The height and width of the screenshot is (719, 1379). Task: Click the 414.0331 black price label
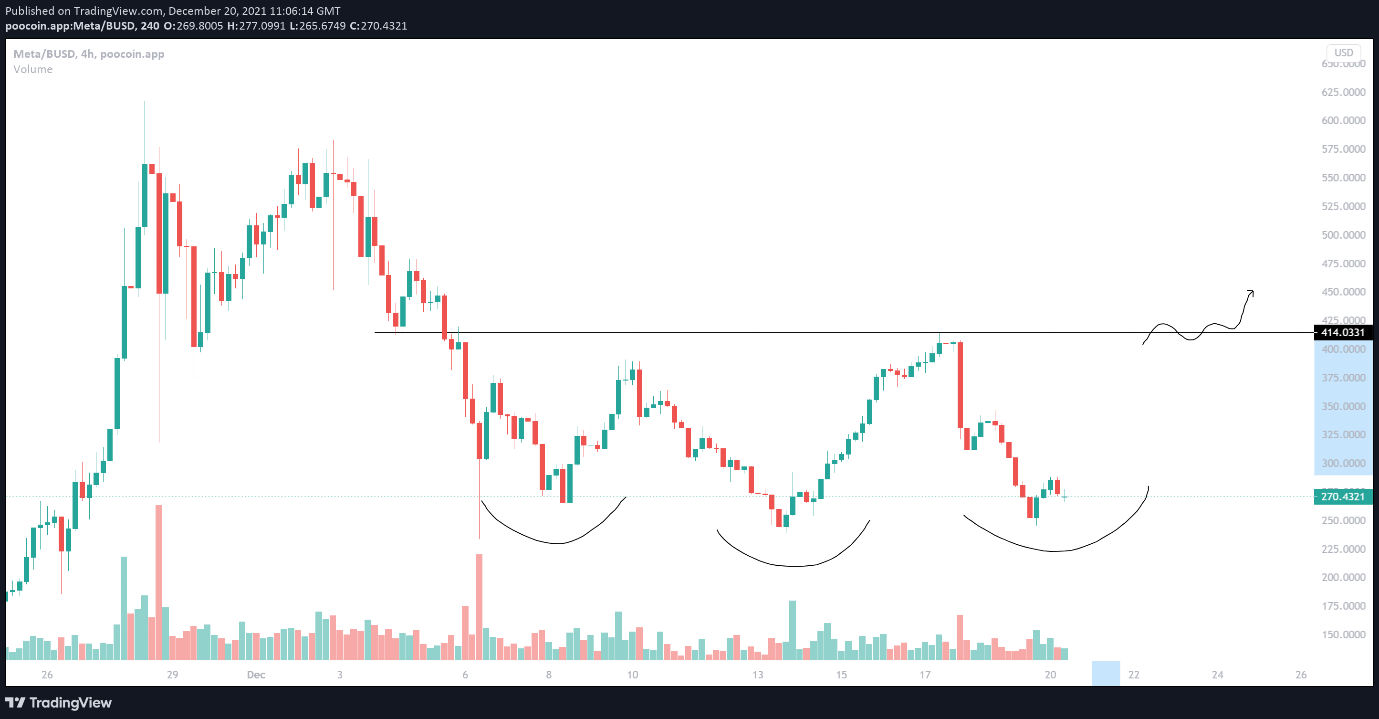[x=1343, y=332]
